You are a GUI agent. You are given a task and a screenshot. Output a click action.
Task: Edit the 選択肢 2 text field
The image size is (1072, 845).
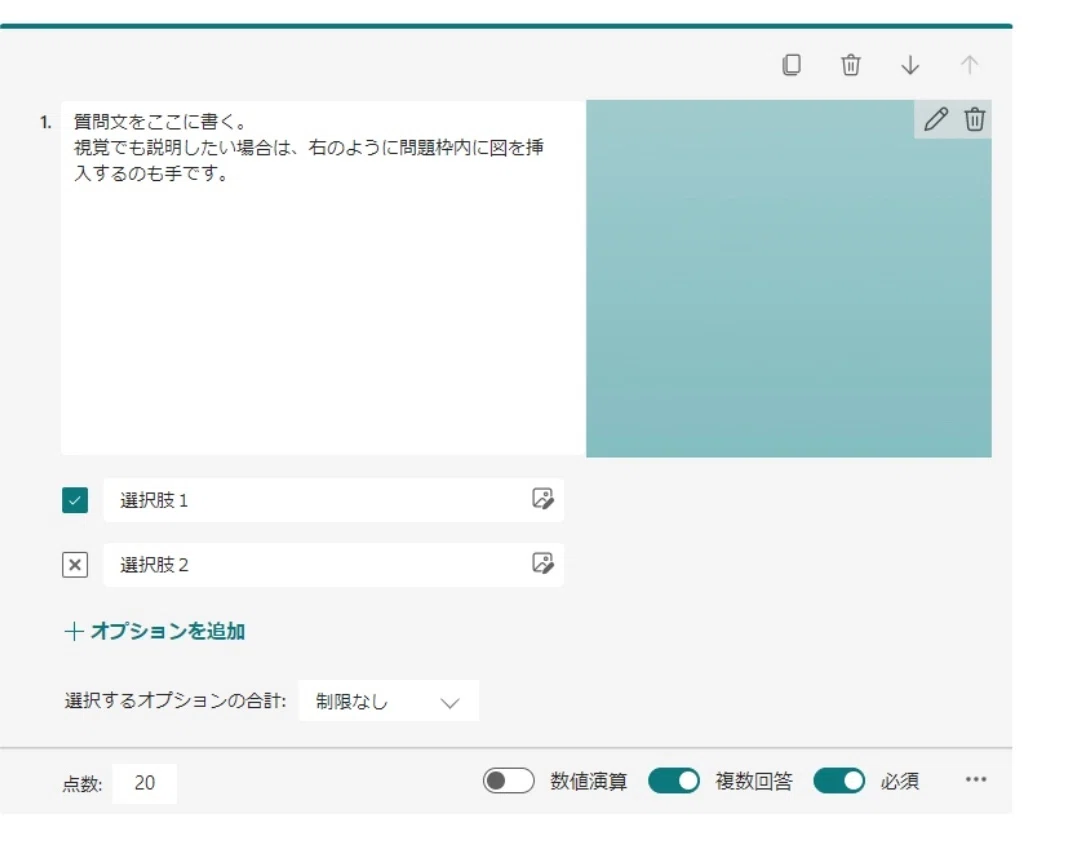click(334, 565)
